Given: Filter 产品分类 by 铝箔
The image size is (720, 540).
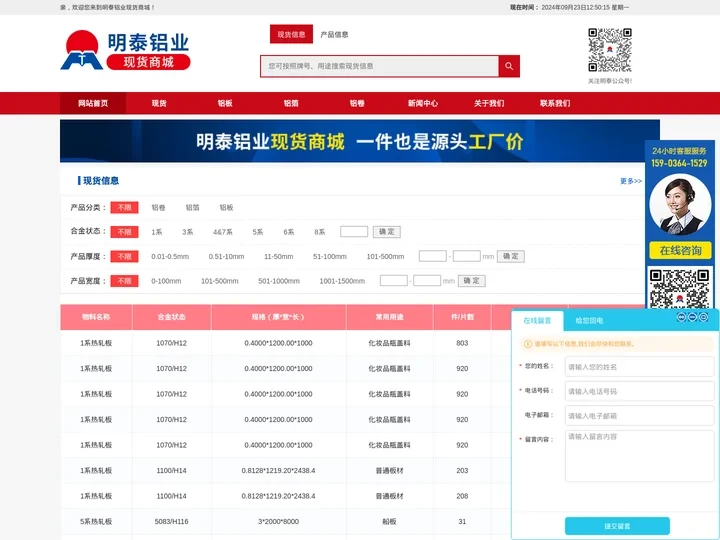Looking at the screenshot, I should tap(192, 208).
